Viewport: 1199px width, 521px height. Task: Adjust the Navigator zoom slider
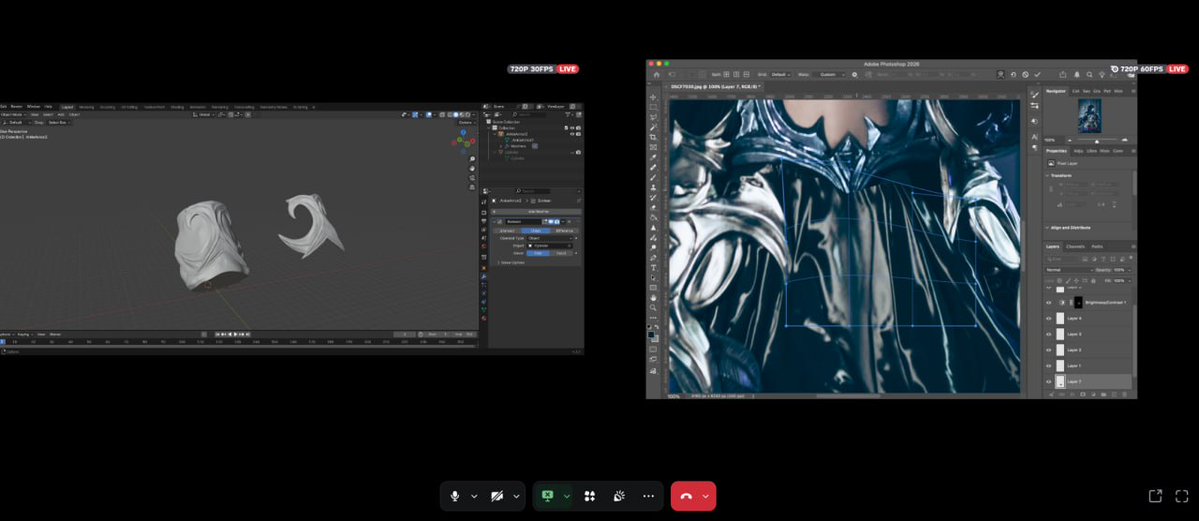1097,140
